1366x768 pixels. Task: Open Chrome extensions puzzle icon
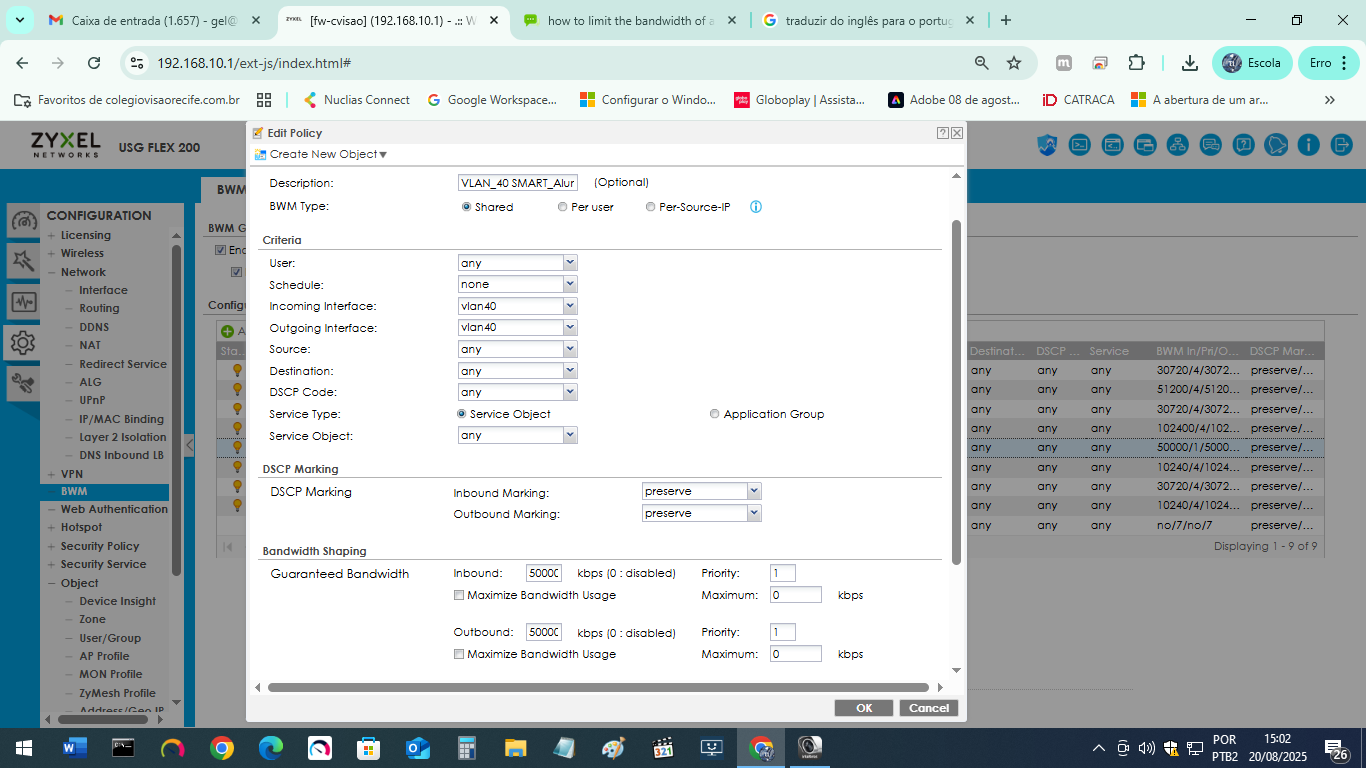1136,63
